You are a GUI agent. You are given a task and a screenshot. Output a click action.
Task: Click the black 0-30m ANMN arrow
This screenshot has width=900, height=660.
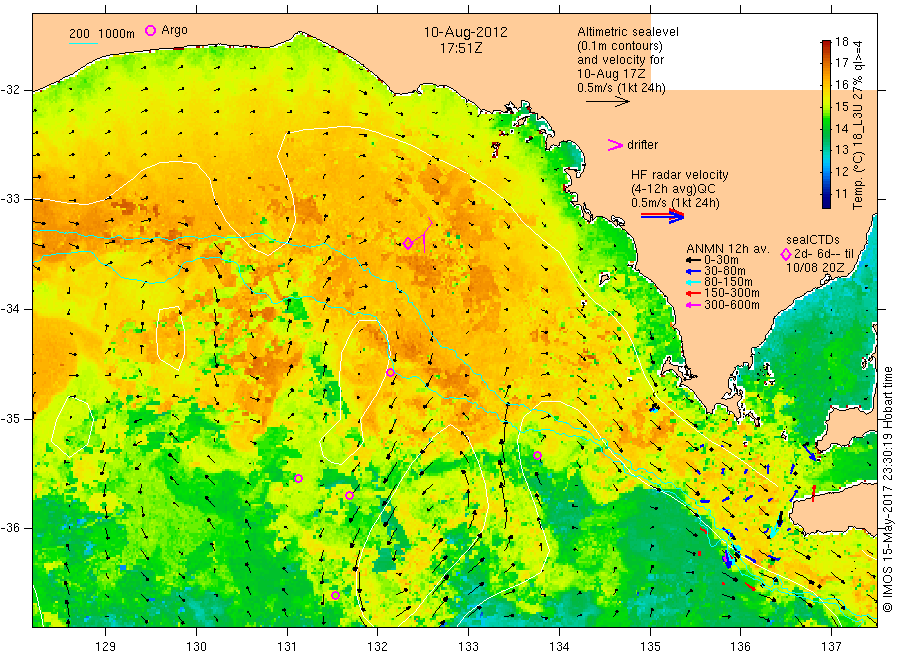pos(694,260)
